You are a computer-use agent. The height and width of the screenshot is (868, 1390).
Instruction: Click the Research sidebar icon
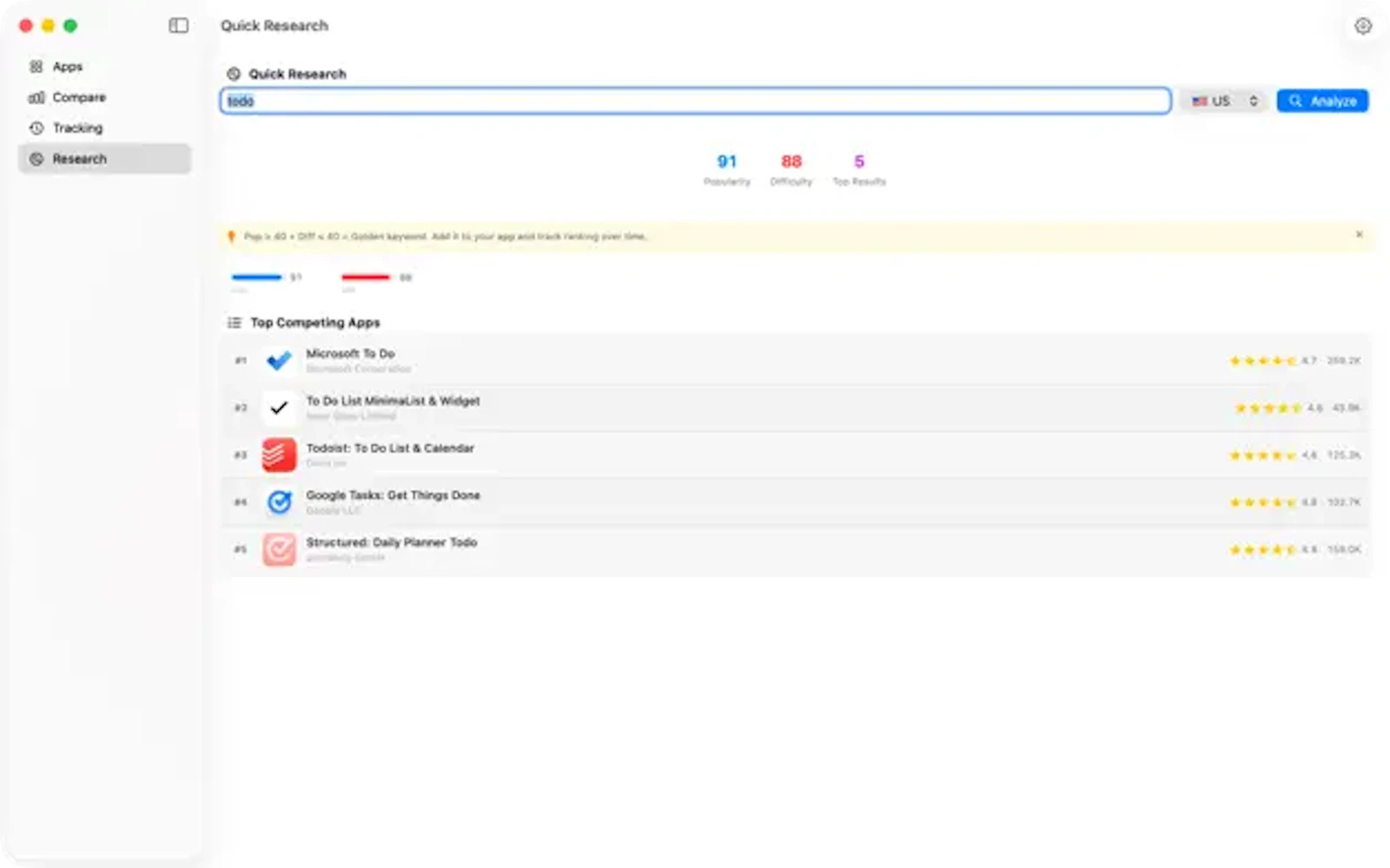pyautogui.click(x=36, y=159)
